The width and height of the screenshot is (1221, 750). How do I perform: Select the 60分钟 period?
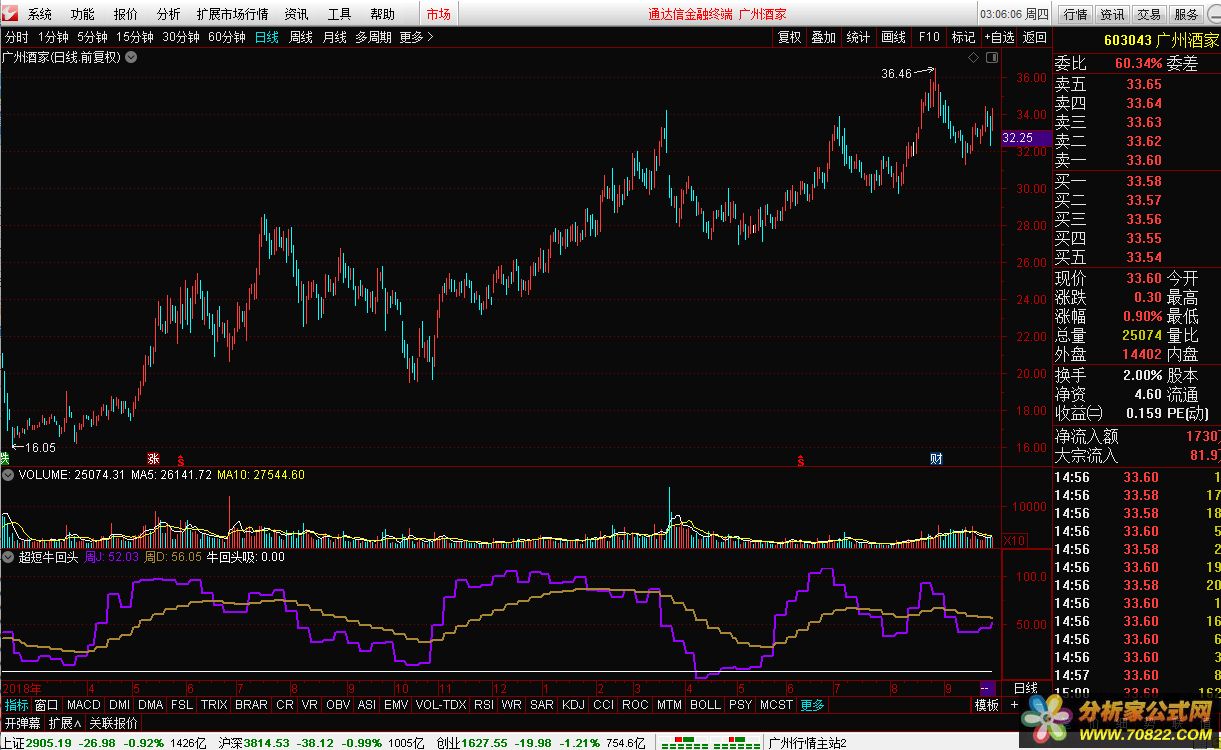click(x=227, y=37)
